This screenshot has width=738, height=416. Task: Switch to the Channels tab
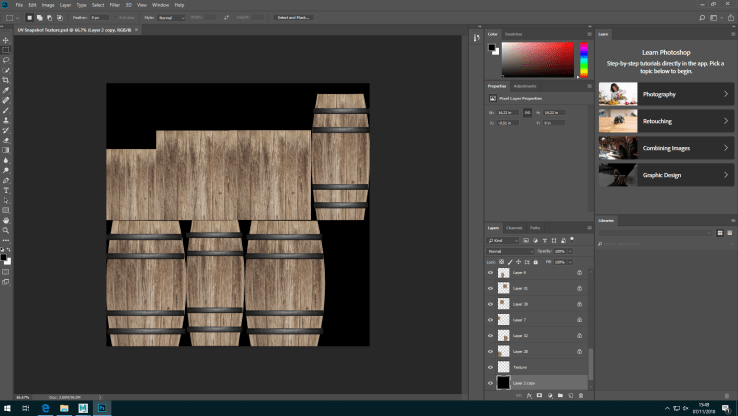pos(514,228)
